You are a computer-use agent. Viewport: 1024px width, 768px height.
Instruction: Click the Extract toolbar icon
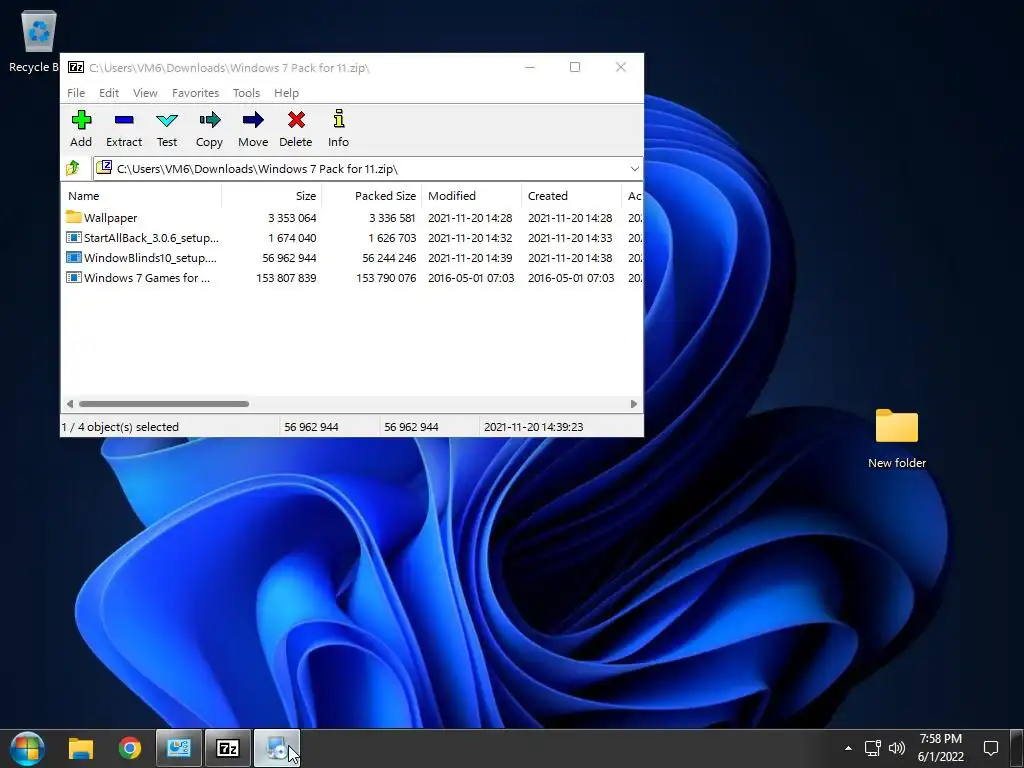tap(124, 120)
